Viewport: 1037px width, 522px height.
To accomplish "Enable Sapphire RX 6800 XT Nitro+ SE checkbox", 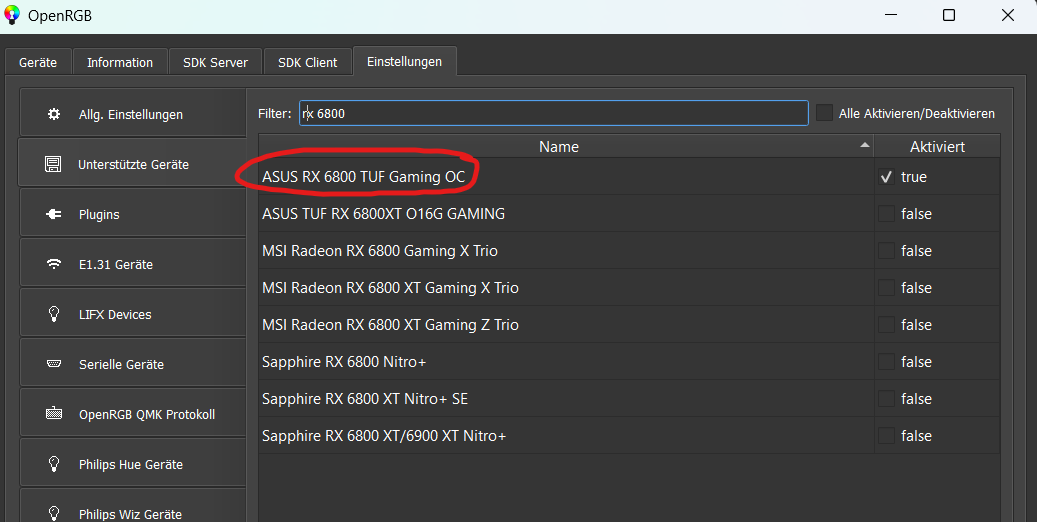I will (x=886, y=399).
